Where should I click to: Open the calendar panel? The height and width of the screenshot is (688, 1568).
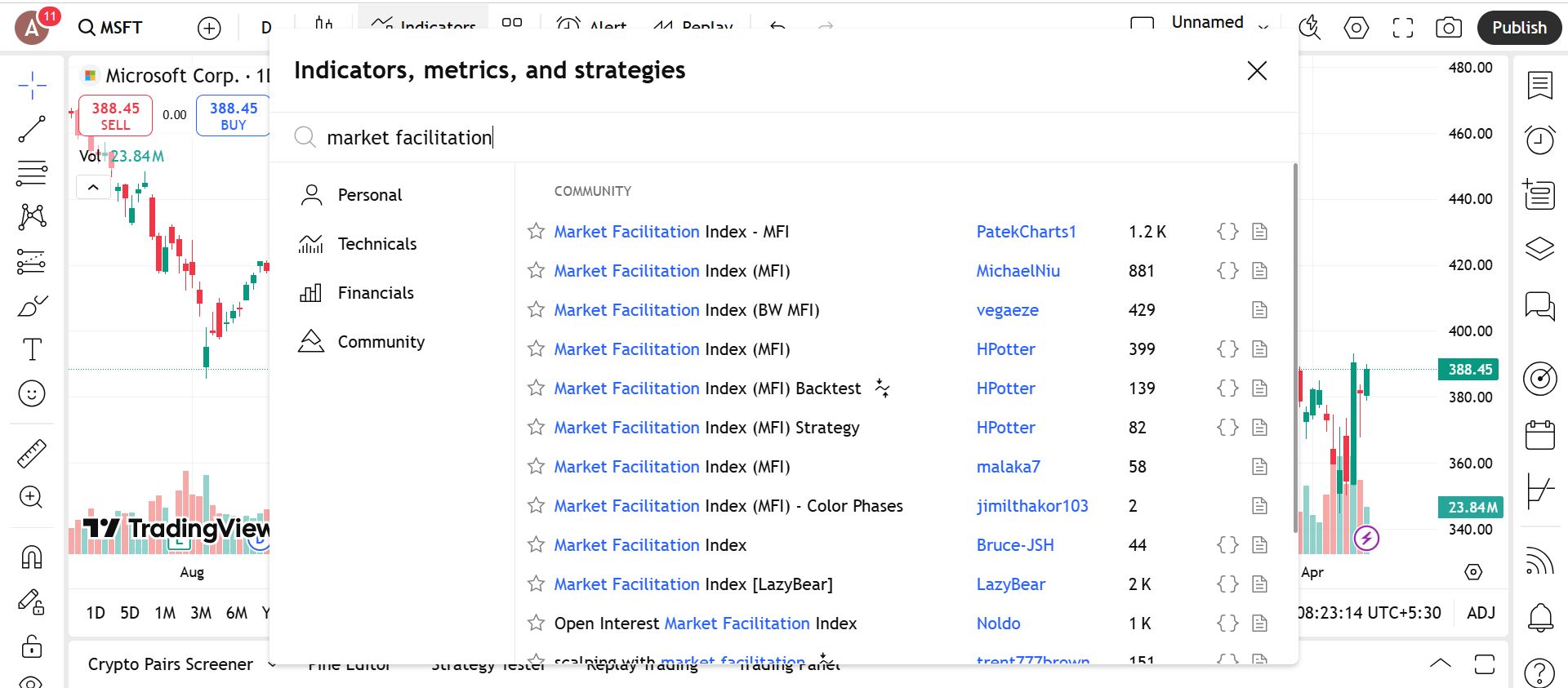[x=1539, y=435]
